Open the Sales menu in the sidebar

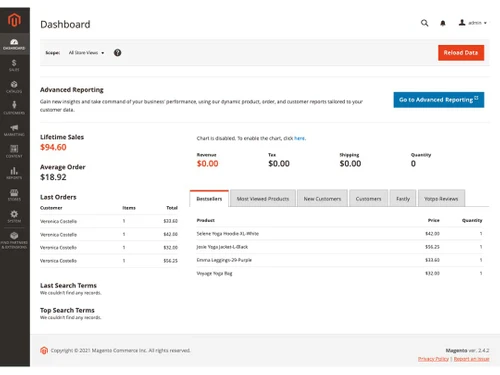[14, 65]
